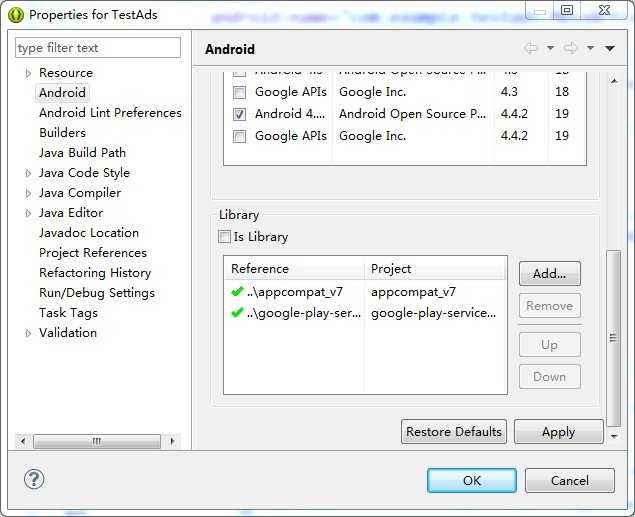This screenshot has height=517, width=635.
Task: Click left arrow of tree horizontal scrollbar
Action: 23,441
